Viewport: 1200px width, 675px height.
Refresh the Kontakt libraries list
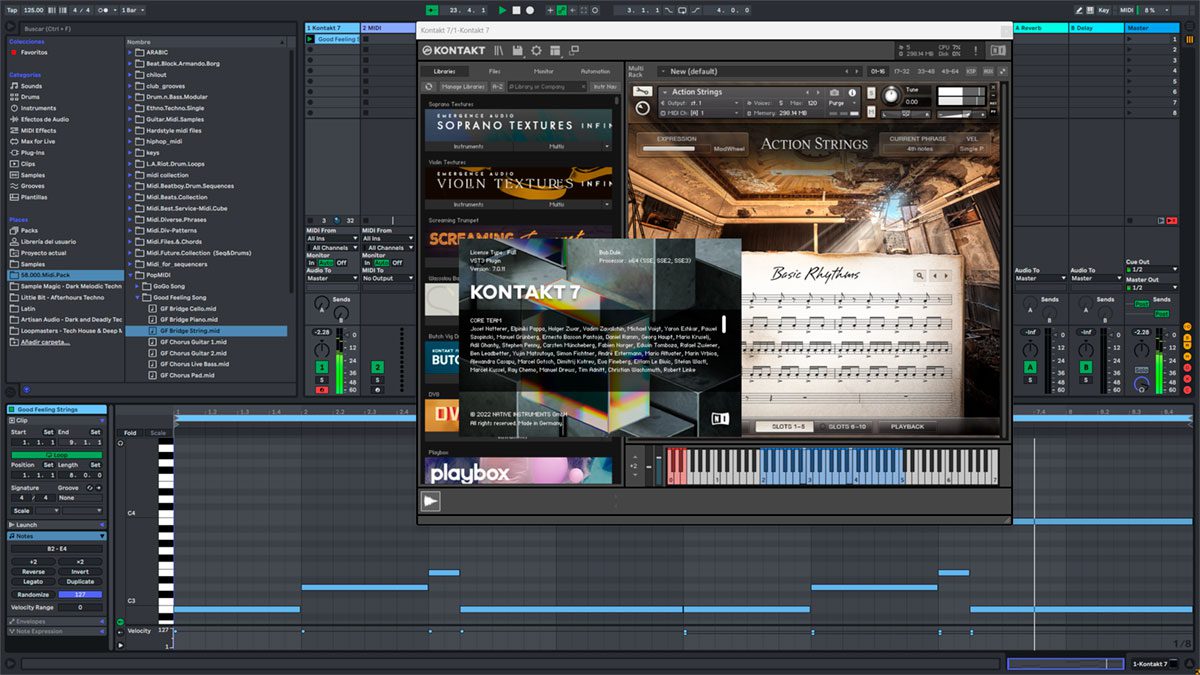429,87
